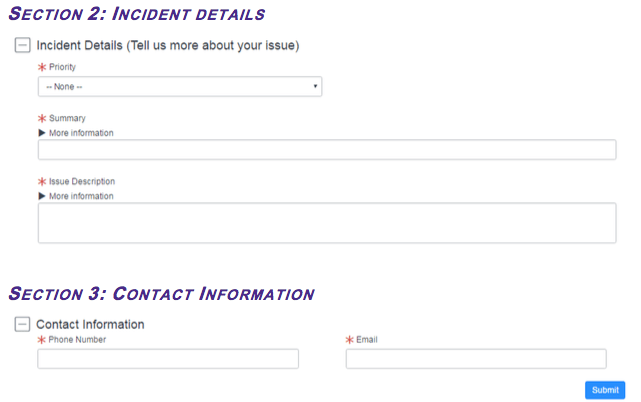The height and width of the screenshot is (402, 641).
Task: Click the red asterisk beside Issue Description
Action: tap(42, 182)
